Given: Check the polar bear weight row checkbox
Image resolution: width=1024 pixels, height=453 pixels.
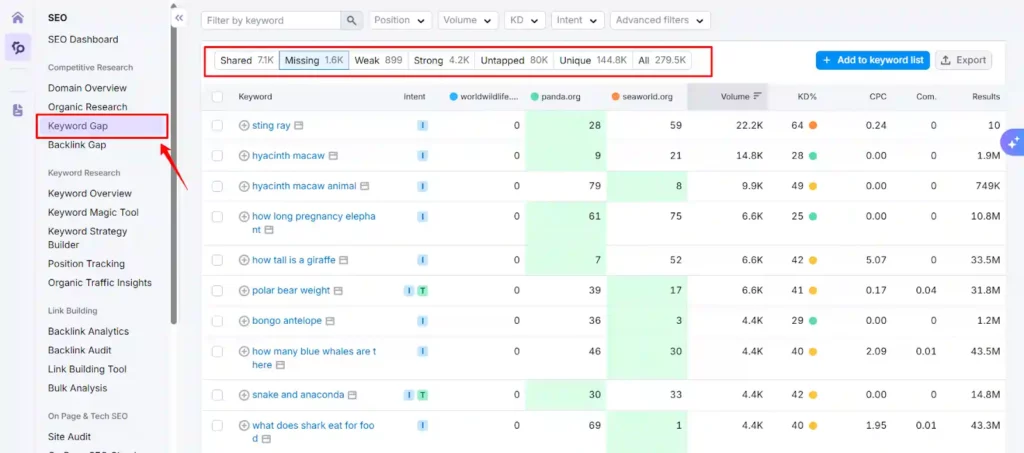Looking at the screenshot, I should pos(217,290).
